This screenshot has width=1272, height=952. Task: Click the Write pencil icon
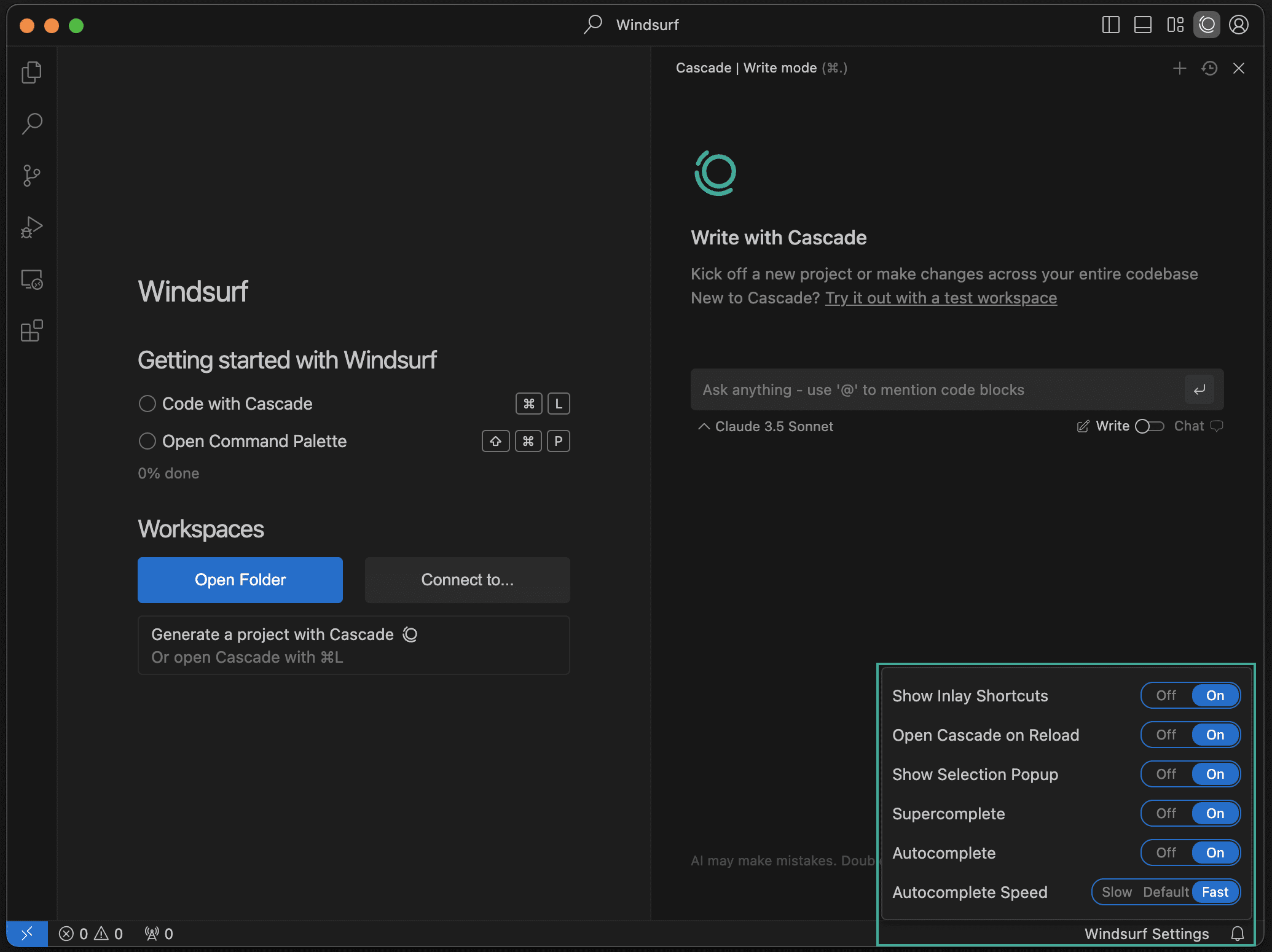pyautogui.click(x=1083, y=426)
